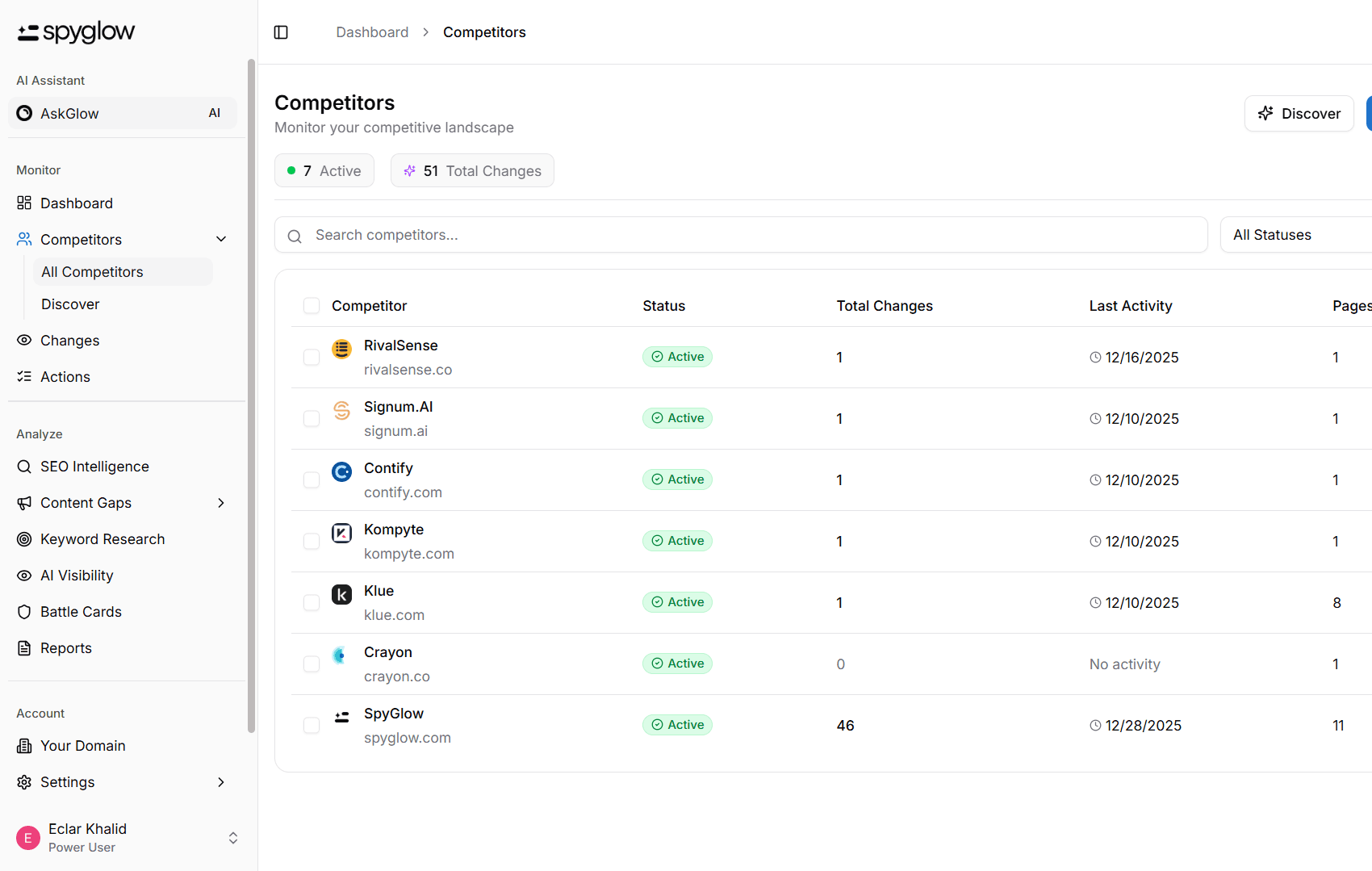Open Changes from the Monitor section

pos(69,340)
